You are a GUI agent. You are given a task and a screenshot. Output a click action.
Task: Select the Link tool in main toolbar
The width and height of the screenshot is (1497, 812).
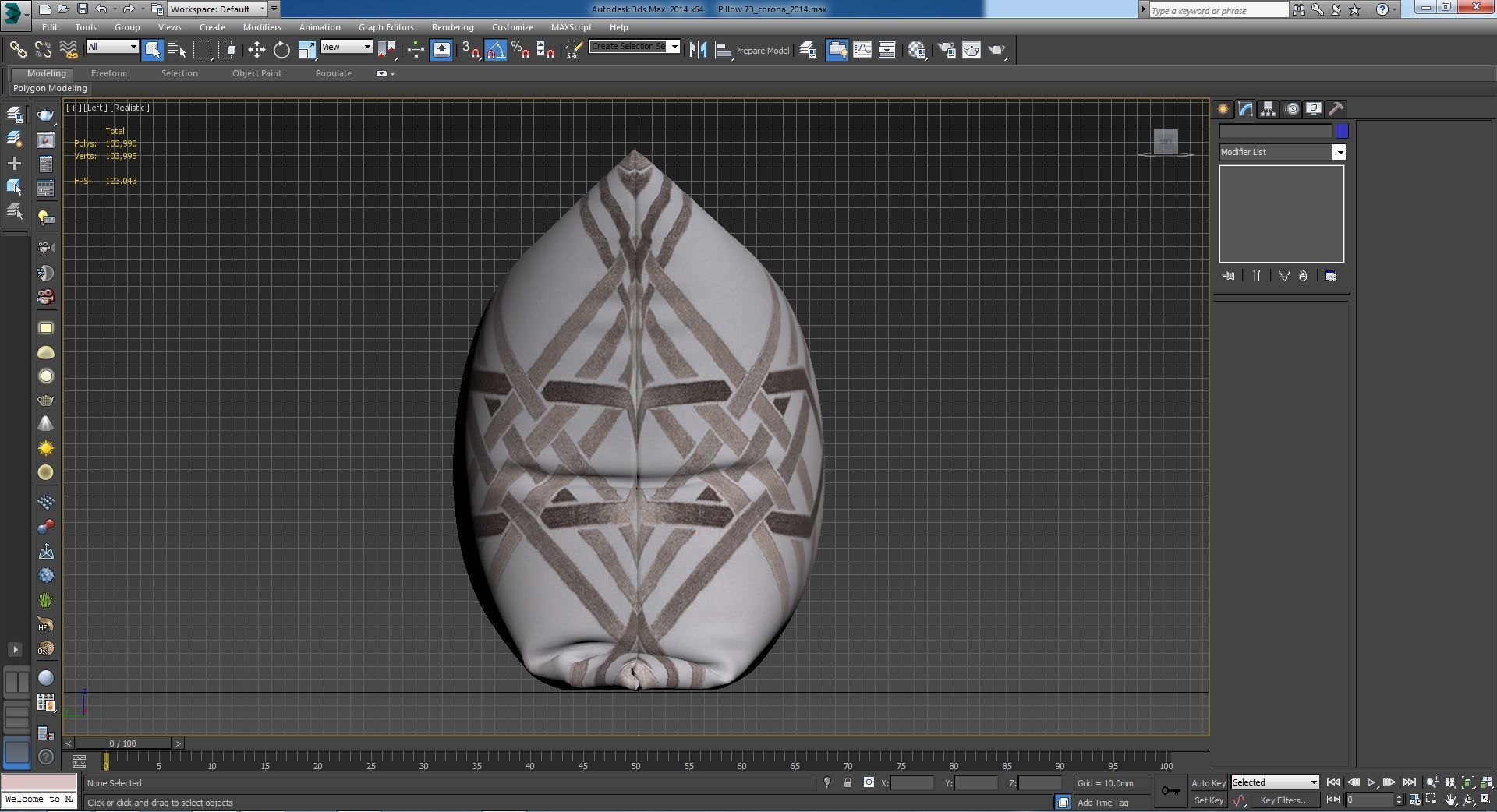click(x=17, y=50)
